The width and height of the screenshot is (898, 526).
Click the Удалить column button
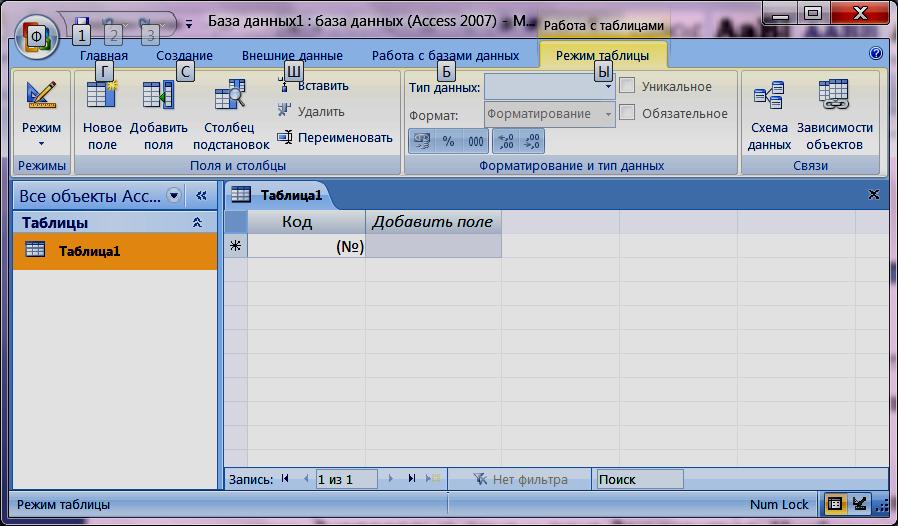click(x=311, y=111)
